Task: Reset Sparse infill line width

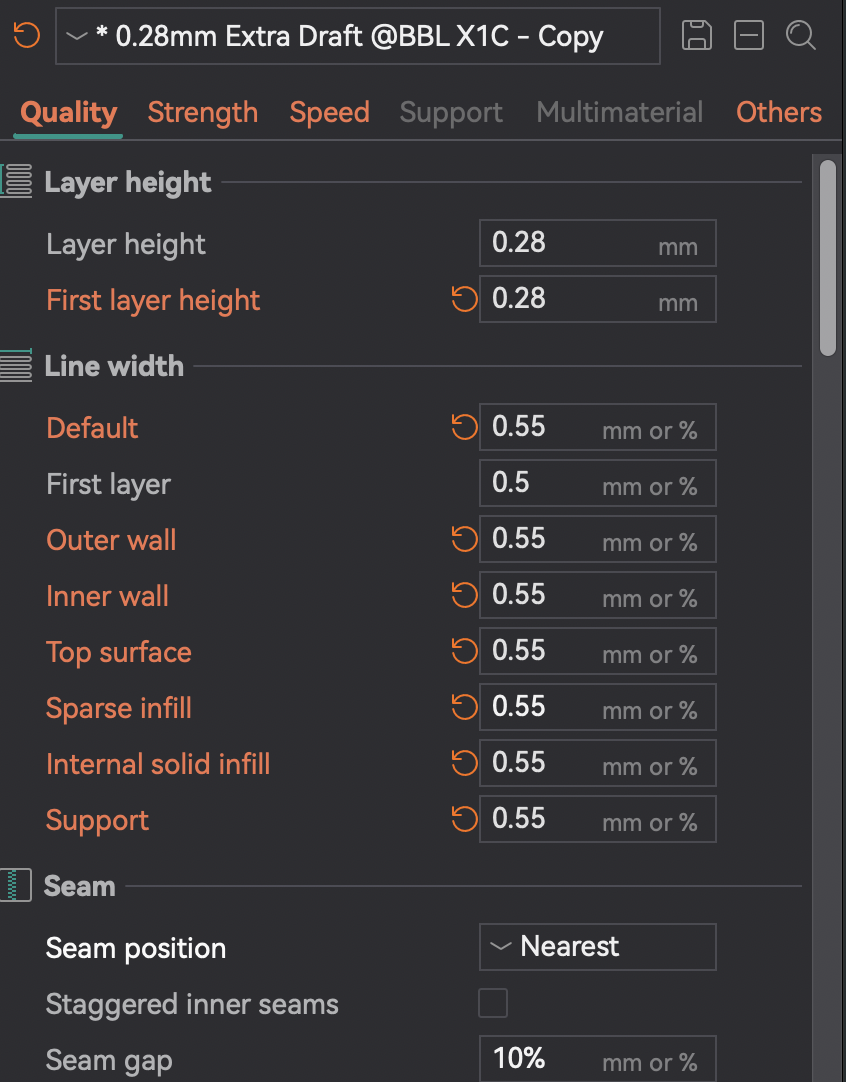Action: (464, 708)
